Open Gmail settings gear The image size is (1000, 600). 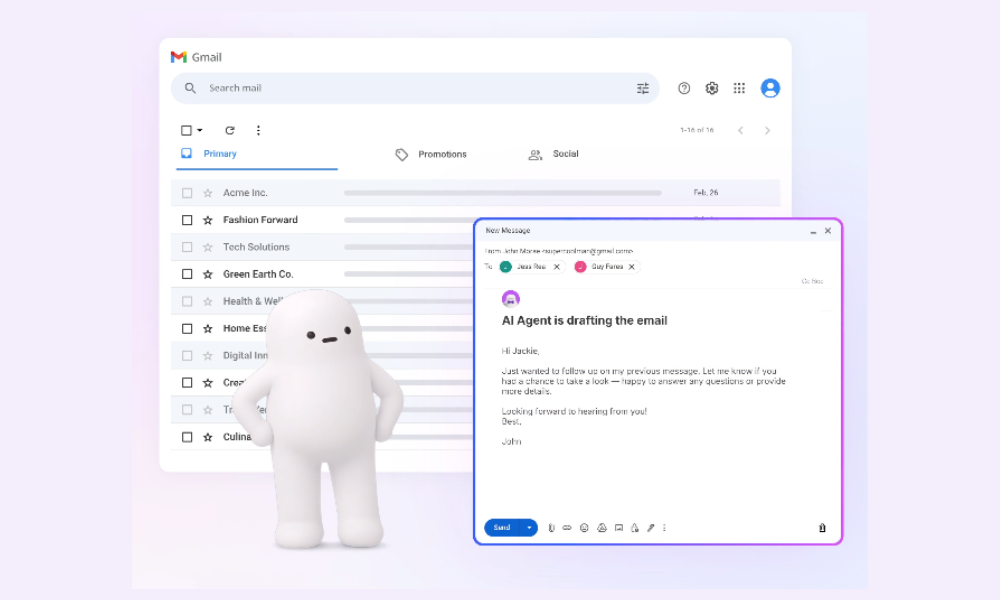click(712, 88)
